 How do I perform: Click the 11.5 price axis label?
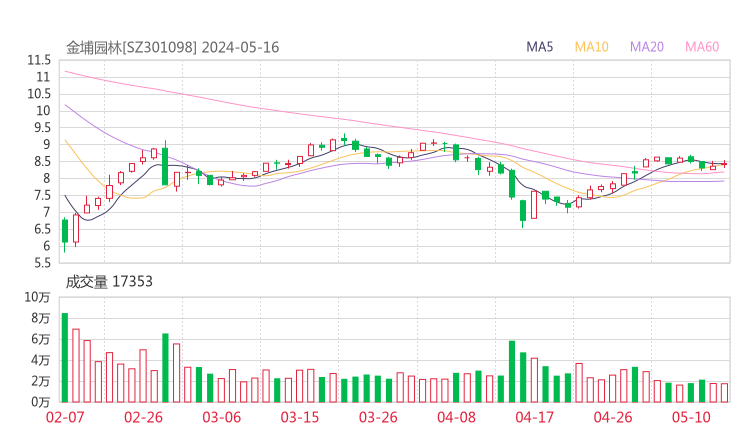coord(39,60)
